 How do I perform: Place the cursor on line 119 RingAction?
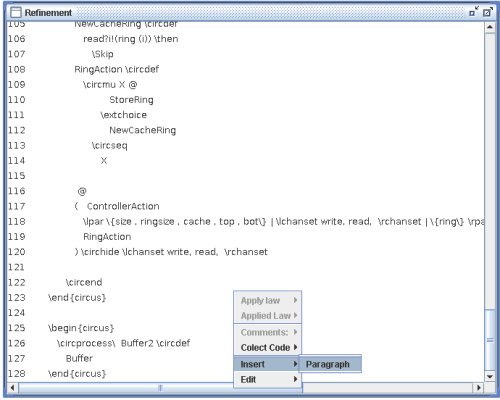[x=107, y=237]
